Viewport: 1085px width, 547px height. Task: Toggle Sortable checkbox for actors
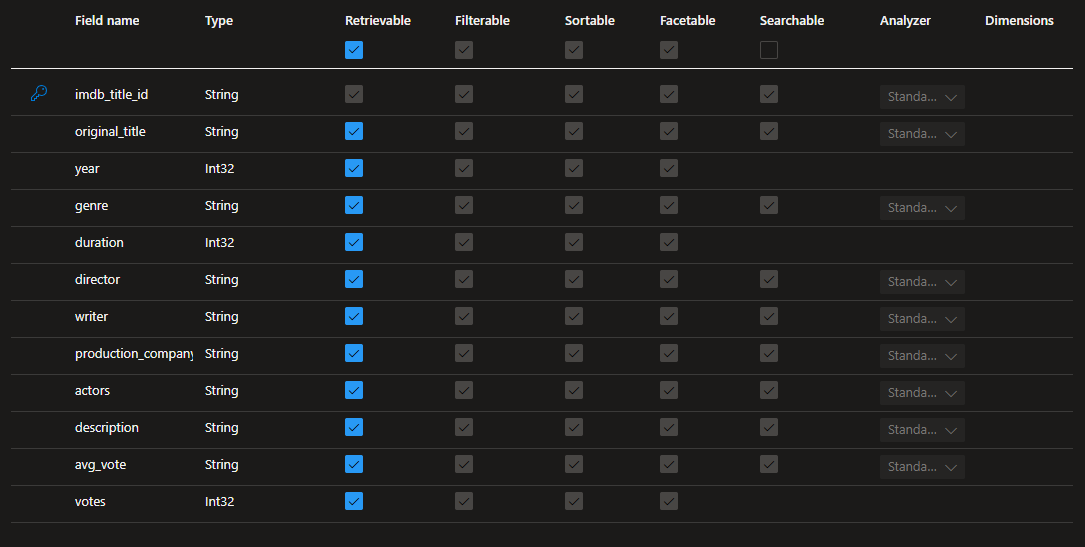click(574, 390)
